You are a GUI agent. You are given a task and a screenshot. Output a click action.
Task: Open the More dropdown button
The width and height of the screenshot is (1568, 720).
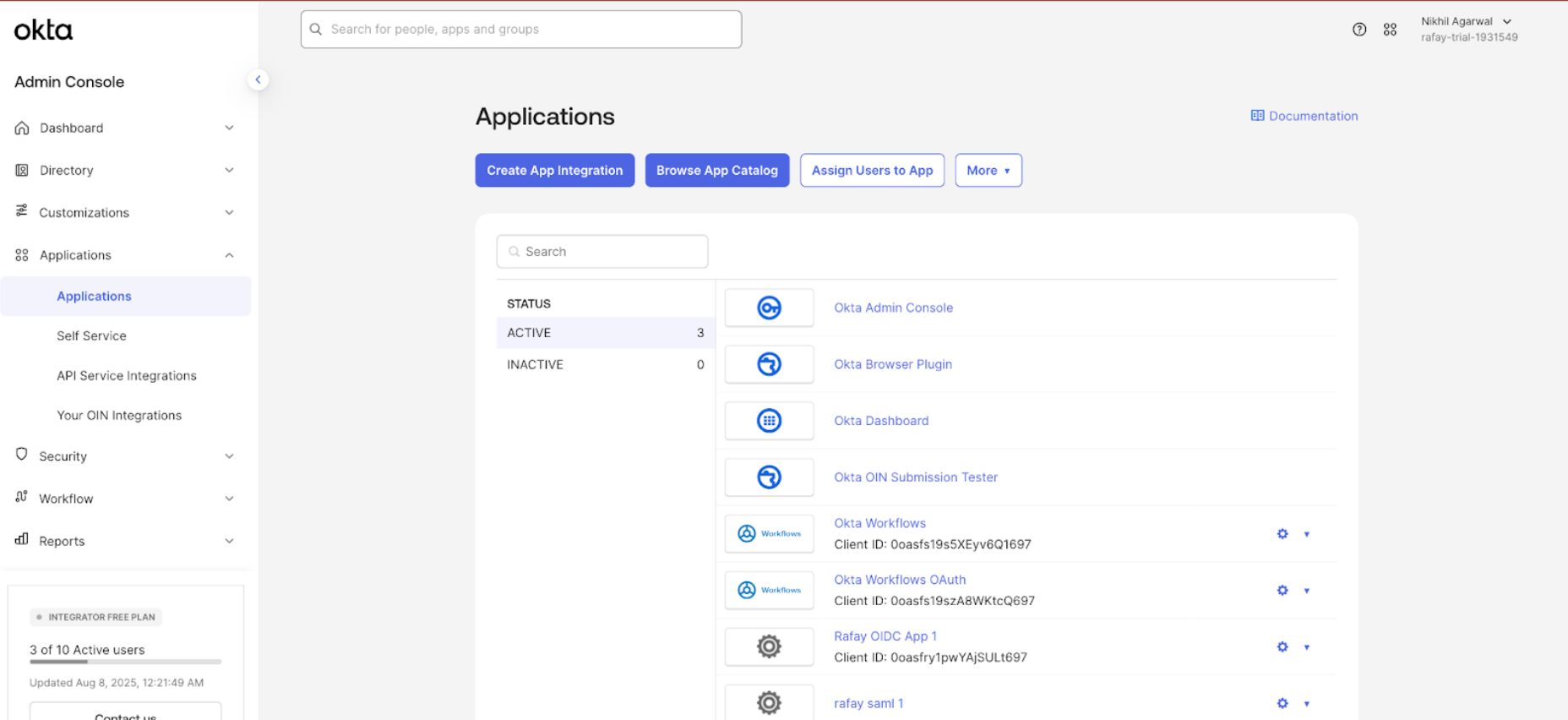pyautogui.click(x=988, y=171)
